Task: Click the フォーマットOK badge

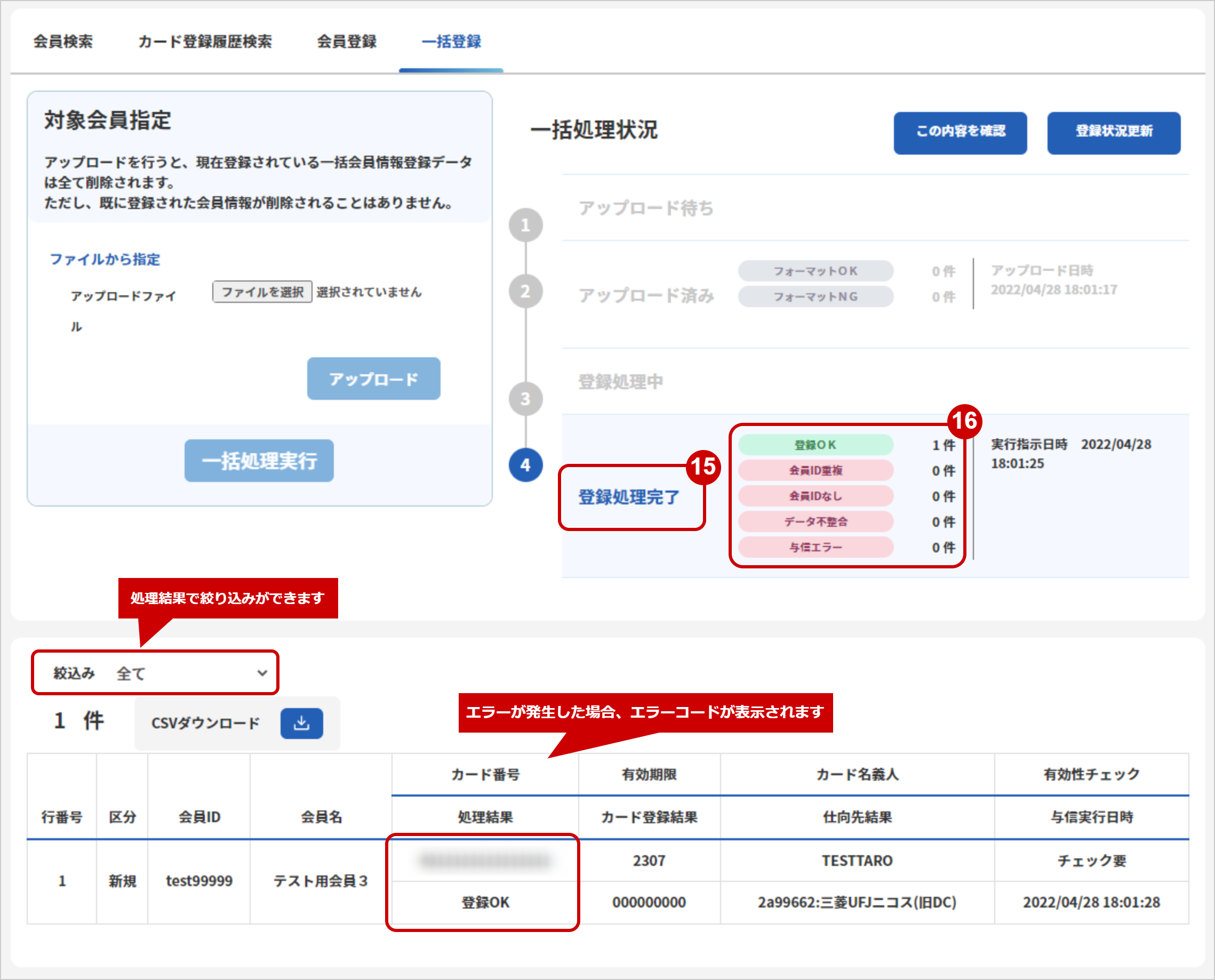Action: 816,271
